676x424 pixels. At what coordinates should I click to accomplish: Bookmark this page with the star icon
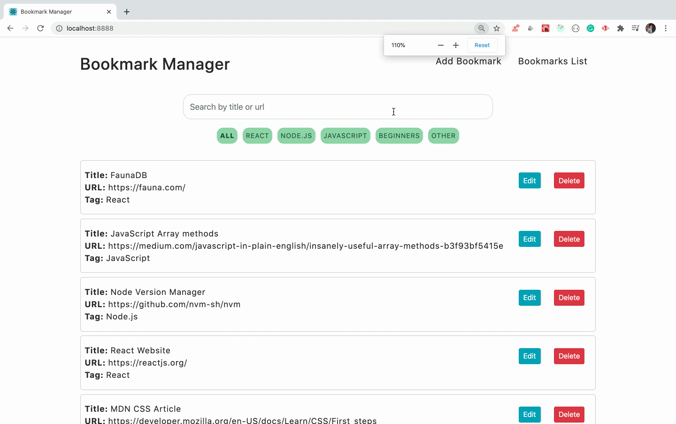coord(497,28)
